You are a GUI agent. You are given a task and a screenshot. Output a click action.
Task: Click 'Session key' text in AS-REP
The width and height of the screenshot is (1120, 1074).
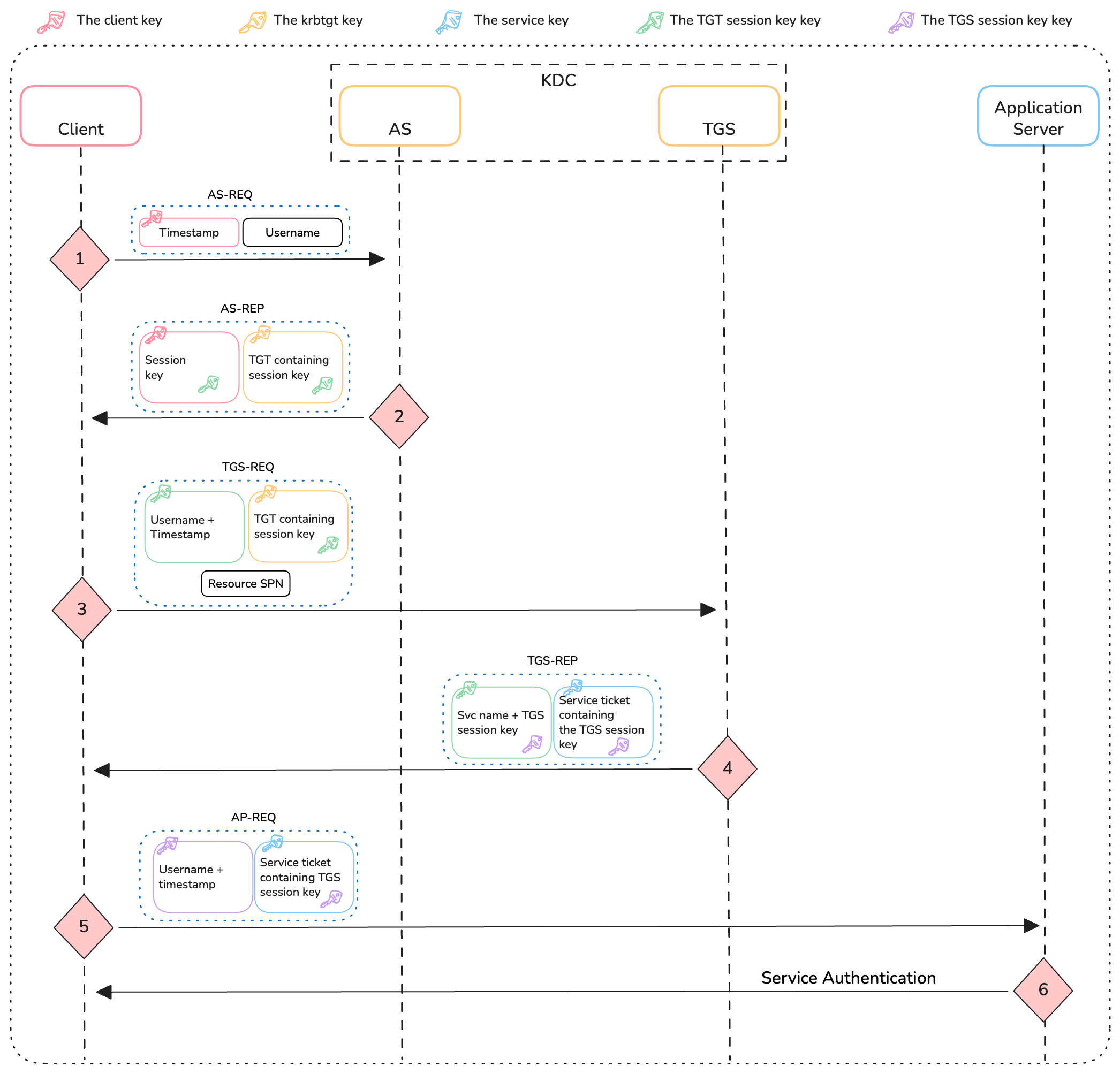[165, 367]
